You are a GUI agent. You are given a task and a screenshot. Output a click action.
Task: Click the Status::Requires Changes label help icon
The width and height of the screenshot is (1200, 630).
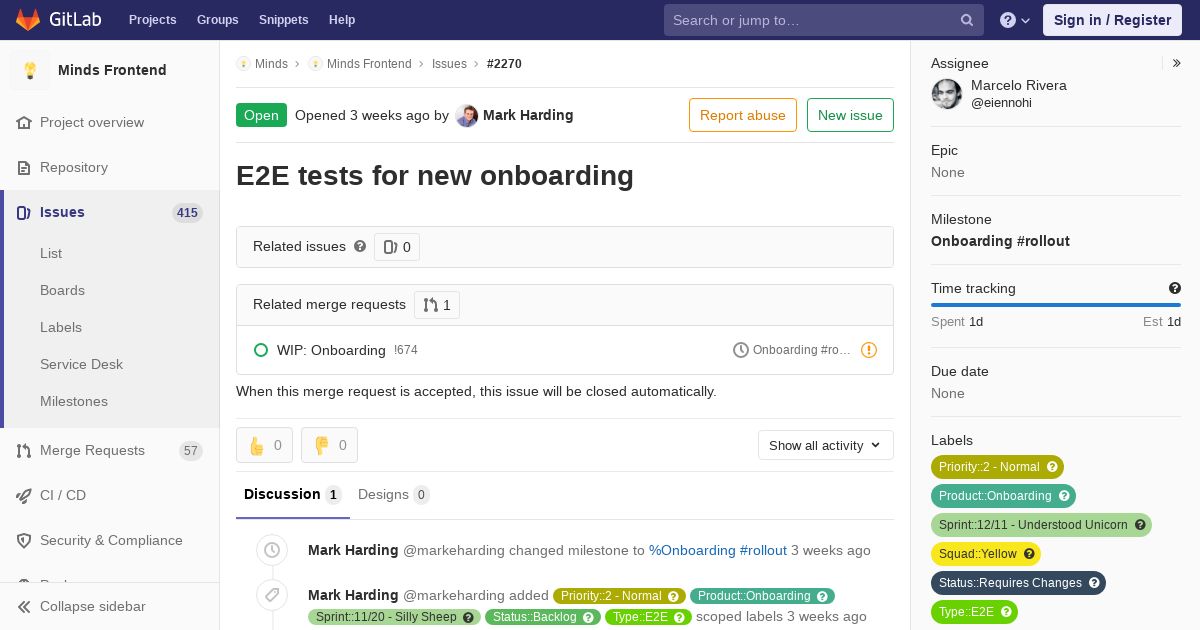1094,583
